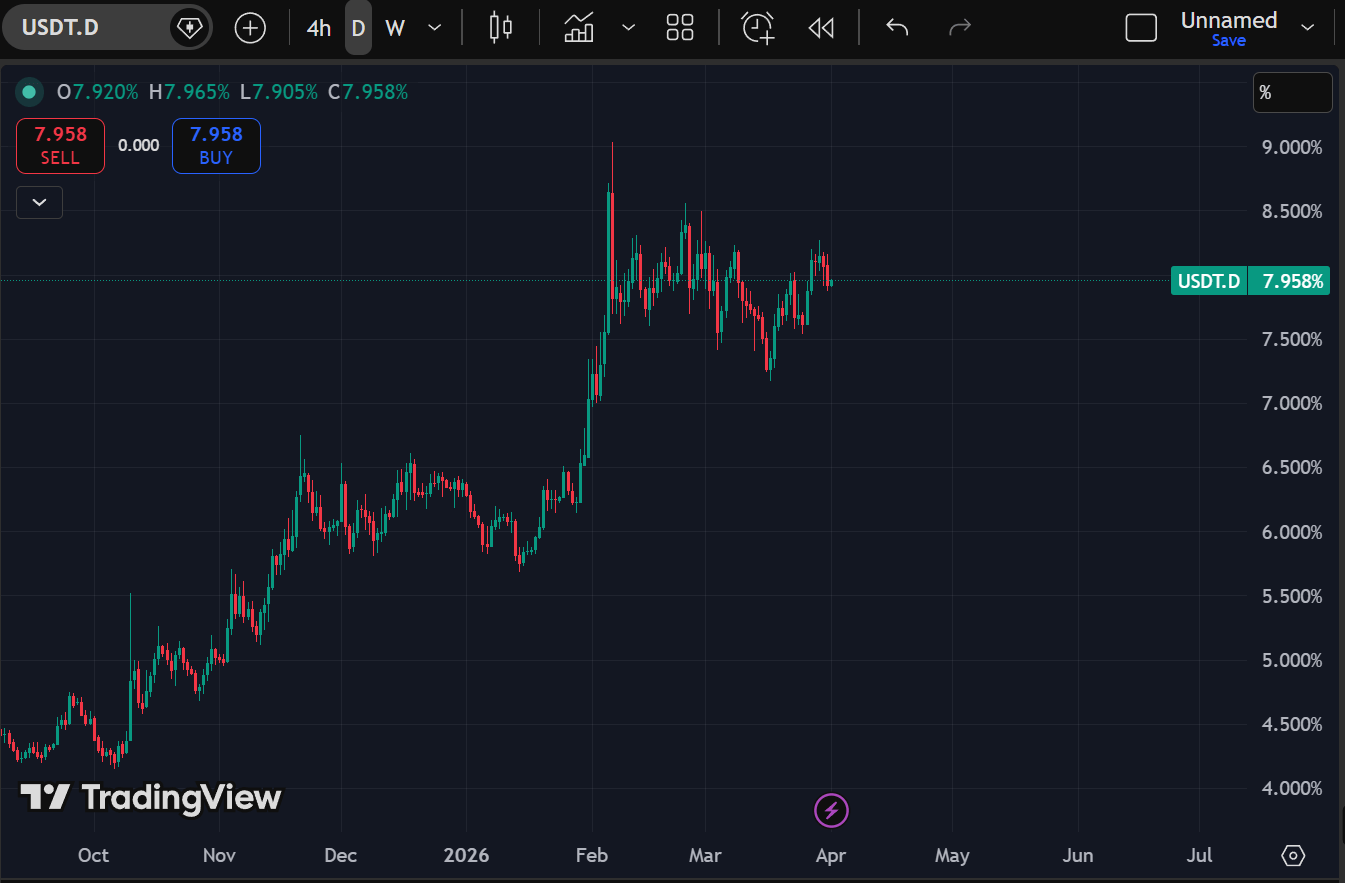The width and height of the screenshot is (1345, 883).
Task: Open the candlestick chart type menu
Action: [x=501, y=28]
